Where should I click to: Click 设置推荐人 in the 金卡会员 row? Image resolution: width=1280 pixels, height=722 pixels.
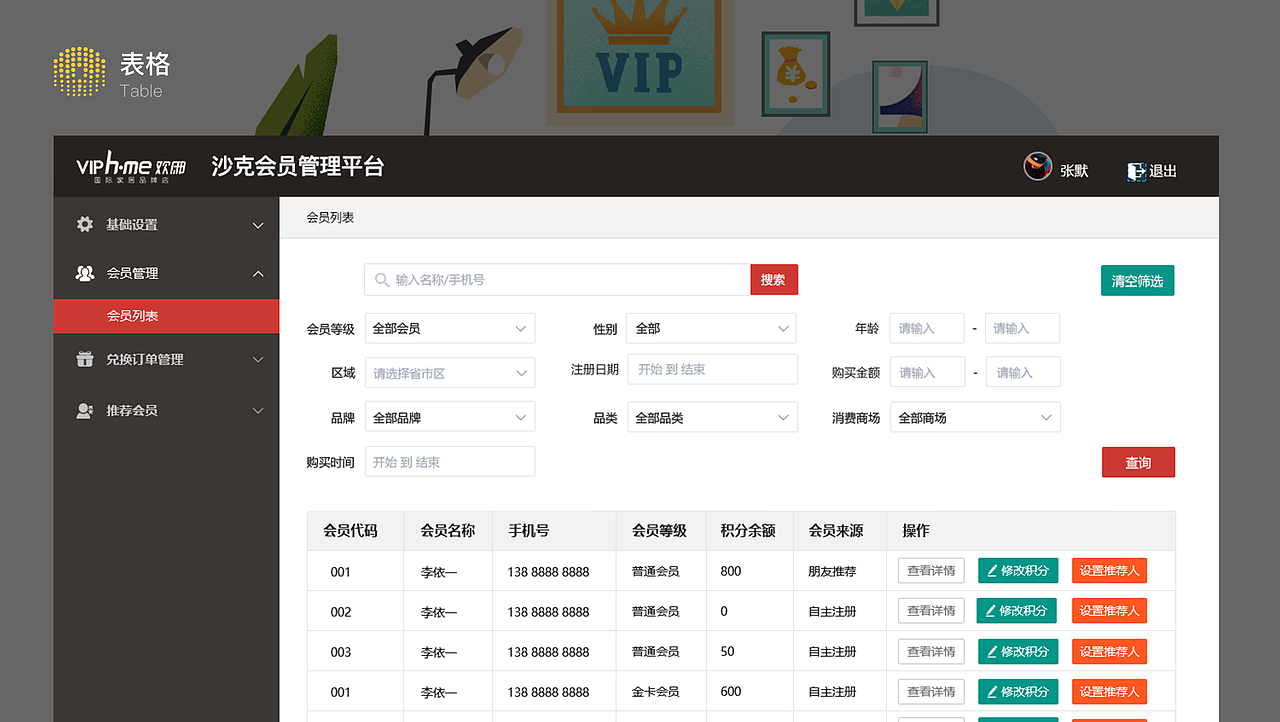coord(1109,691)
